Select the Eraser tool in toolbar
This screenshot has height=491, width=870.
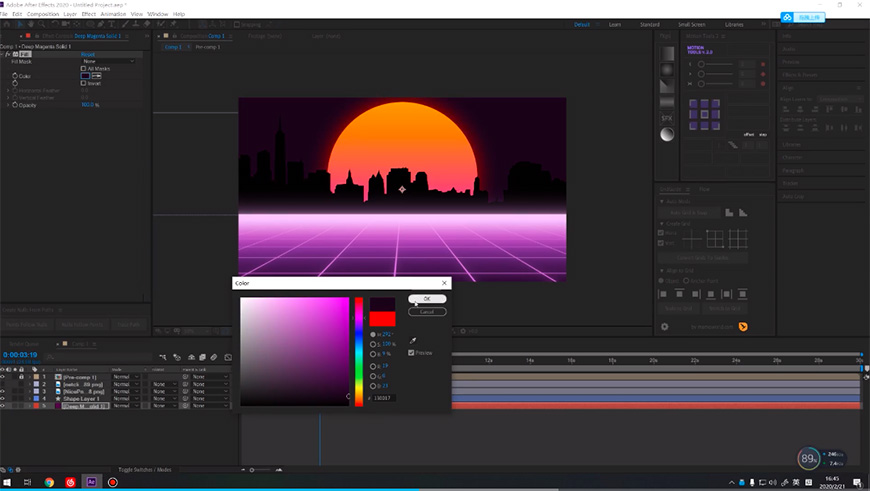pyautogui.click(x=147, y=24)
